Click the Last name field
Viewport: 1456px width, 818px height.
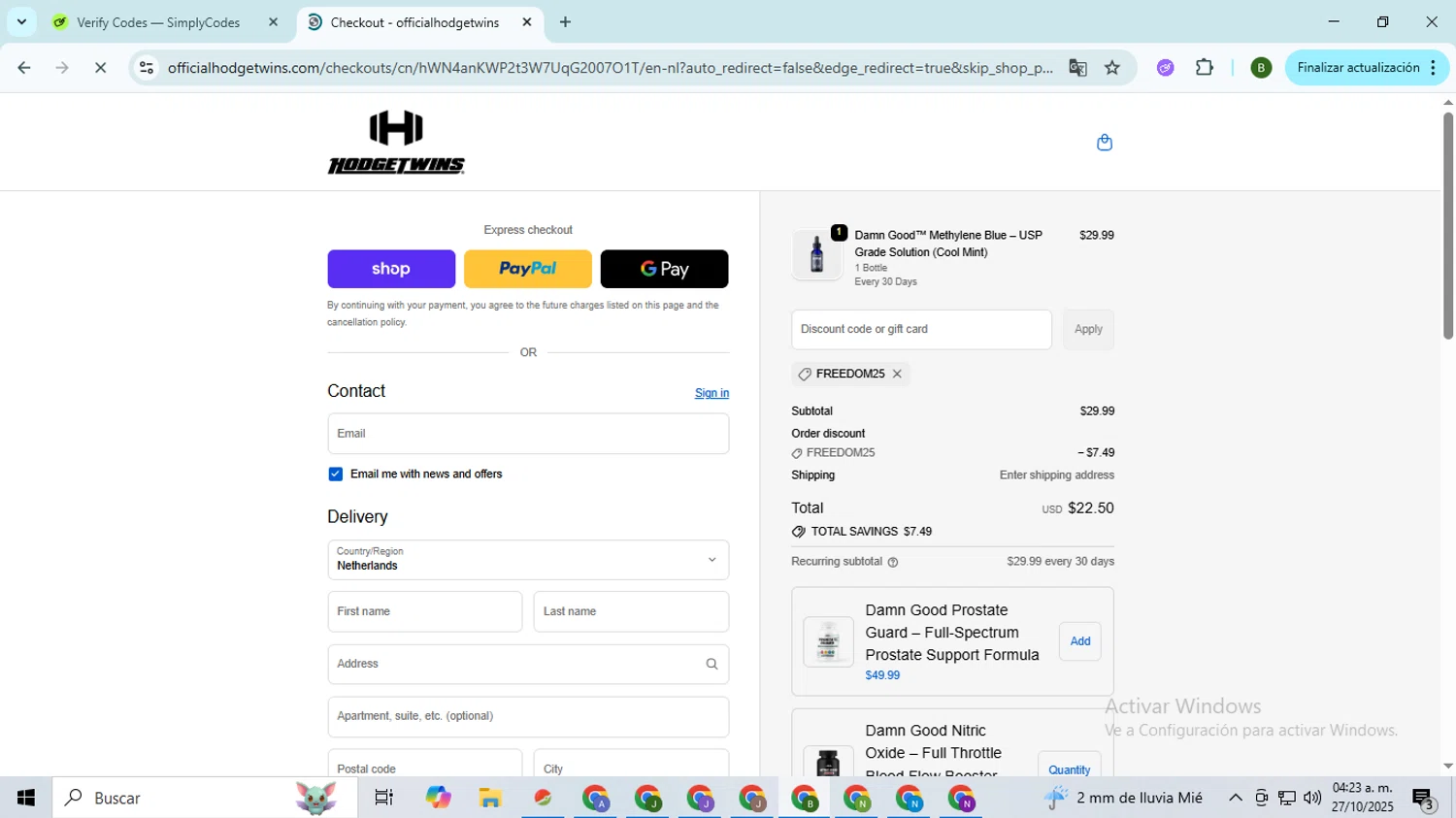(x=631, y=611)
